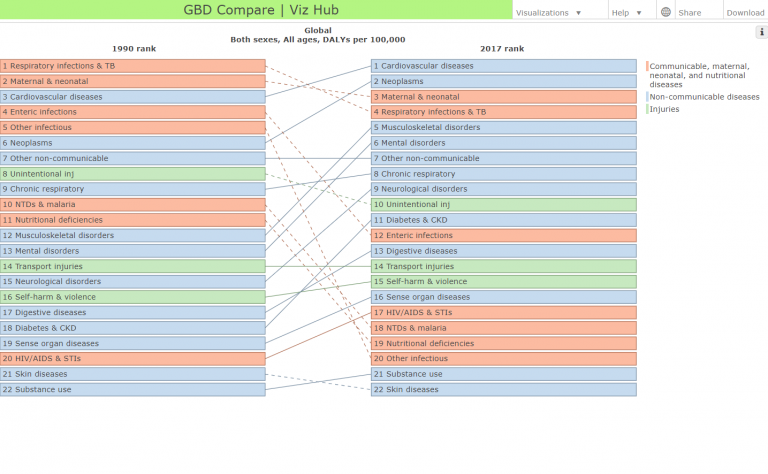Select Communicable diseases legend color swatch
Image resolution: width=768 pixels, height=474 pixels.
click(647, 66)
